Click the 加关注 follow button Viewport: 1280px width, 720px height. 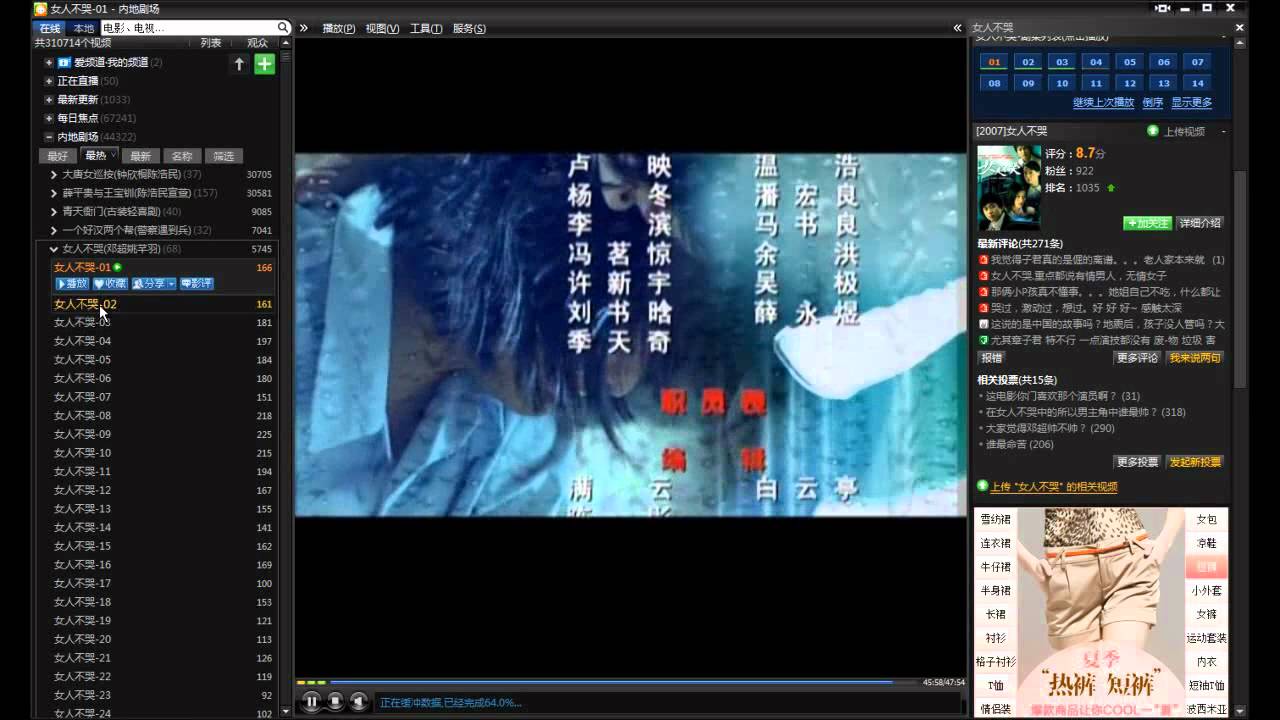point(1147,223)
